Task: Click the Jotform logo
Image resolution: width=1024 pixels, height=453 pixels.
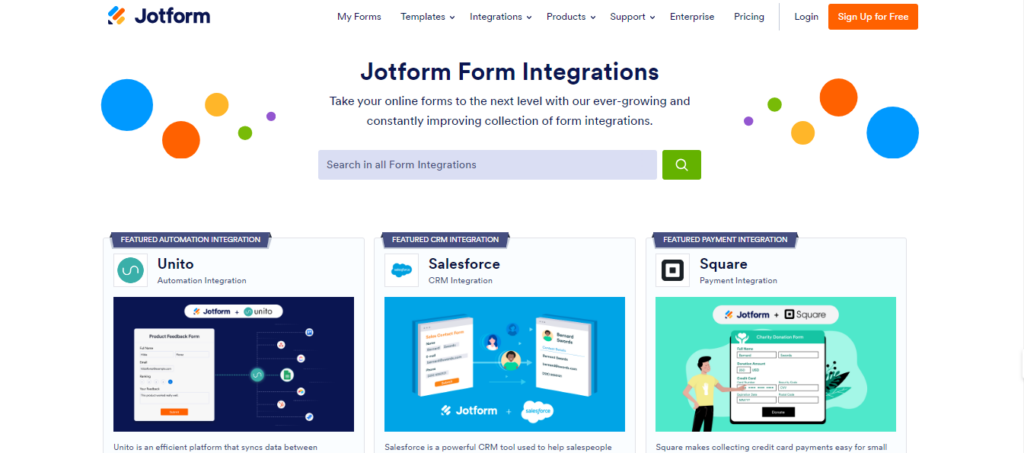Action: pos(159,16)
